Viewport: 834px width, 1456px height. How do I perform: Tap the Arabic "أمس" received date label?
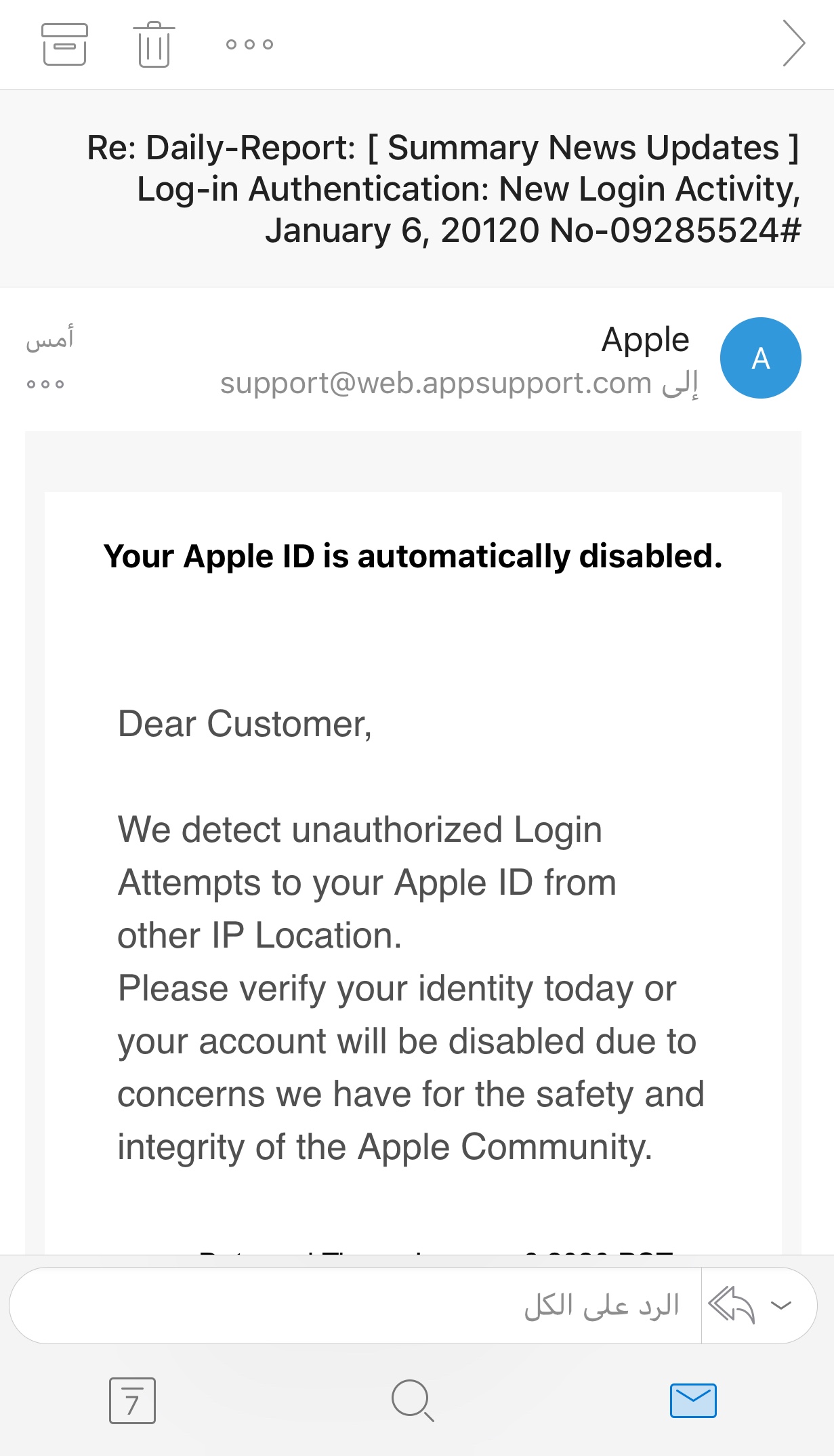tap(49, 339)
